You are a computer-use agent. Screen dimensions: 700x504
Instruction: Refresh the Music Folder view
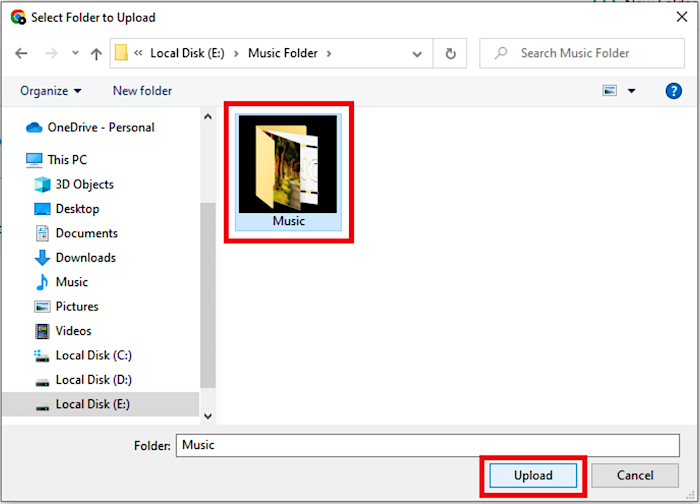tap(451, 54)
